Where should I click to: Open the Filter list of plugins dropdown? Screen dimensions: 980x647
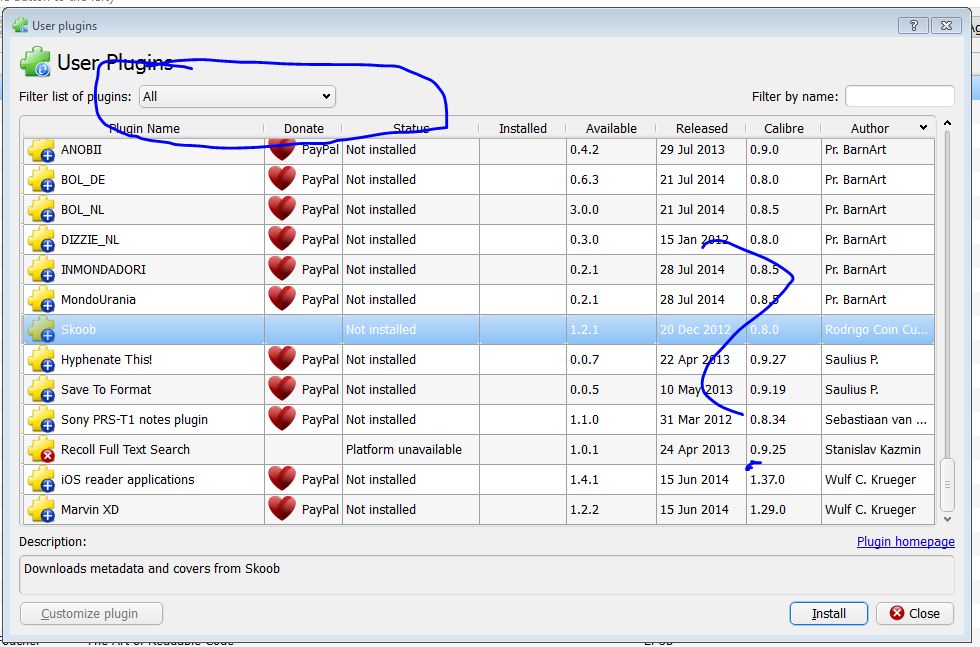pyautogui.click(x=237, y=97)
